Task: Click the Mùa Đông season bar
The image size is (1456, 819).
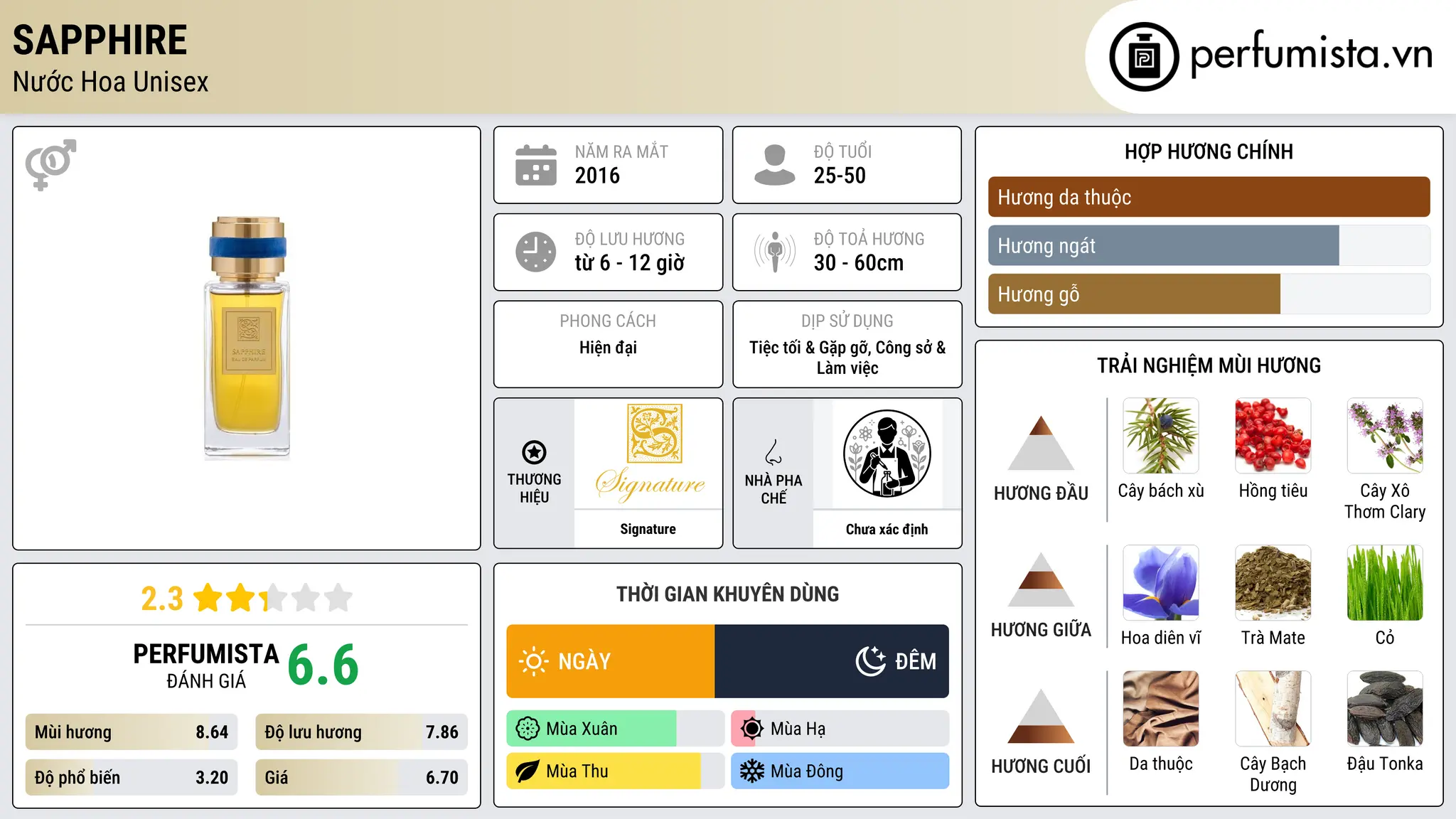Action: (x=840, y=771)
